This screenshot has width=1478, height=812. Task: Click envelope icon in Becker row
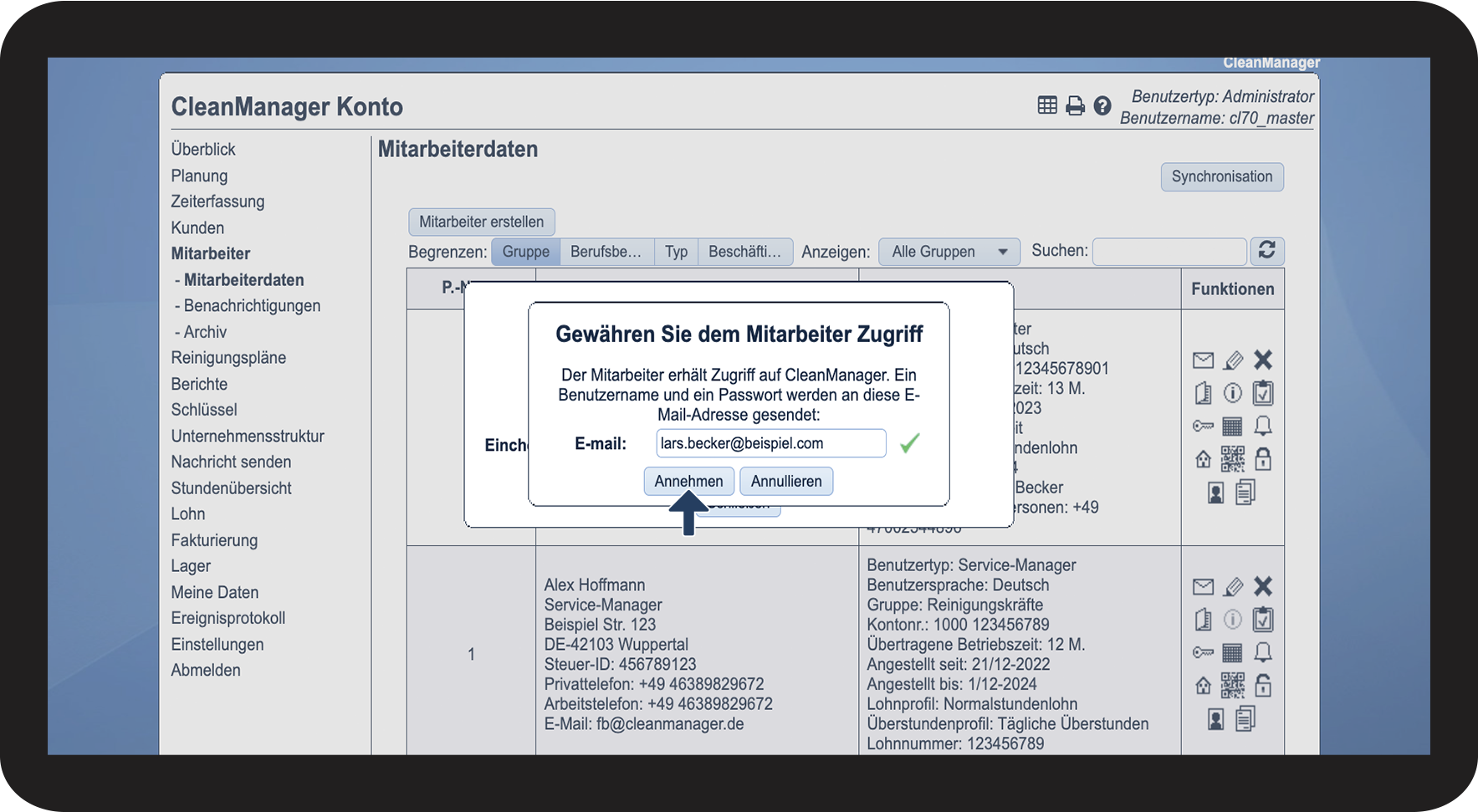point(1203,360)
